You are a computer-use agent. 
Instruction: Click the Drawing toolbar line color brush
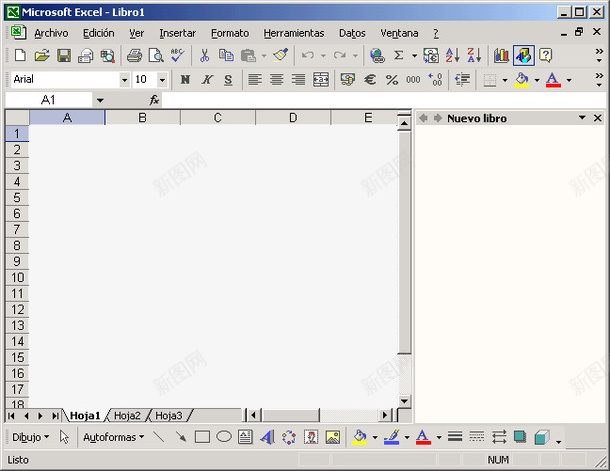coord(392,437)
